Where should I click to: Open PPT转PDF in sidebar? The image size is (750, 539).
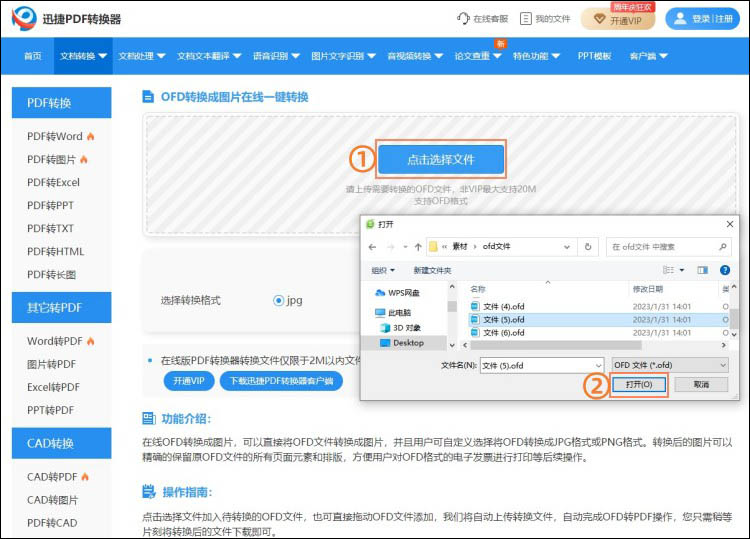click(x=50, y=410)
